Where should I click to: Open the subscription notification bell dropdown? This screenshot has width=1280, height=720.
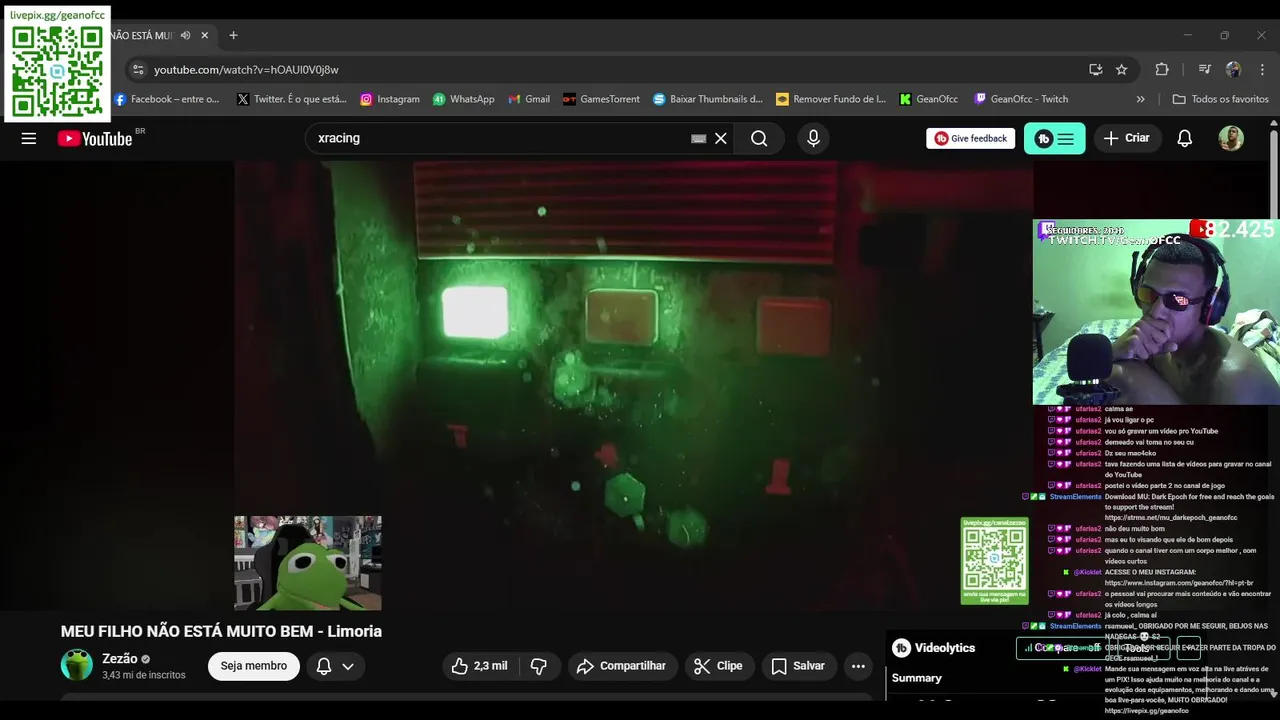click(x=335, y=666)
